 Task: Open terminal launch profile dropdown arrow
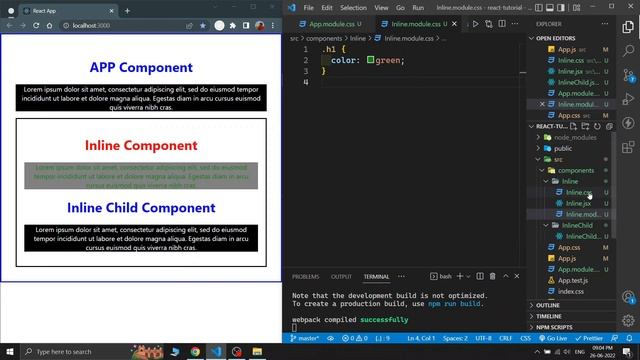point(469,276)
